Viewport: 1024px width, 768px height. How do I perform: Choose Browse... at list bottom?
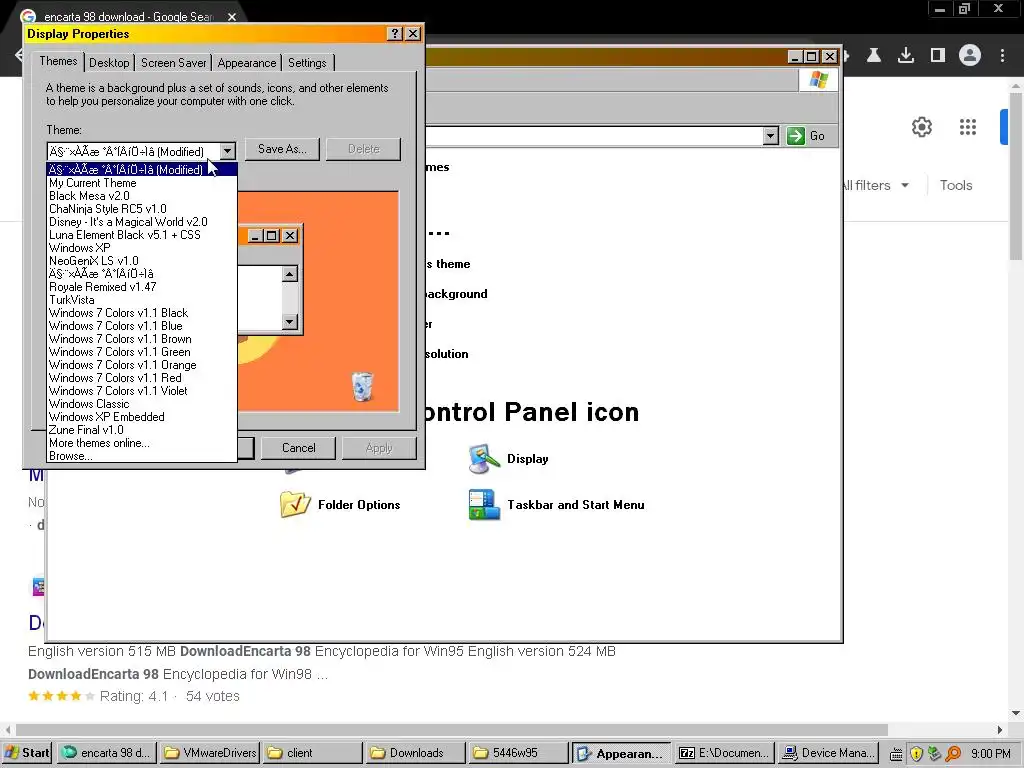click(x=142, y=456)
